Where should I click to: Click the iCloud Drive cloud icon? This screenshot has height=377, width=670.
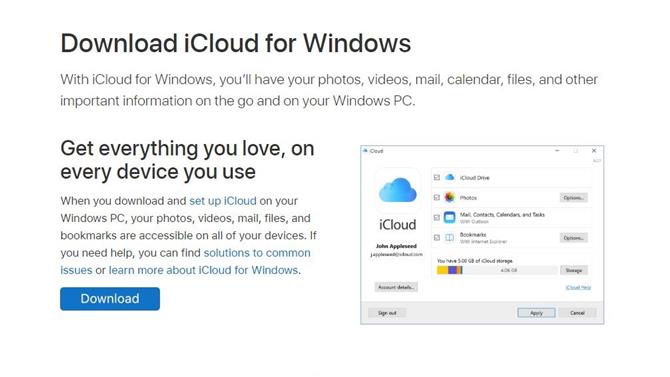450,177
